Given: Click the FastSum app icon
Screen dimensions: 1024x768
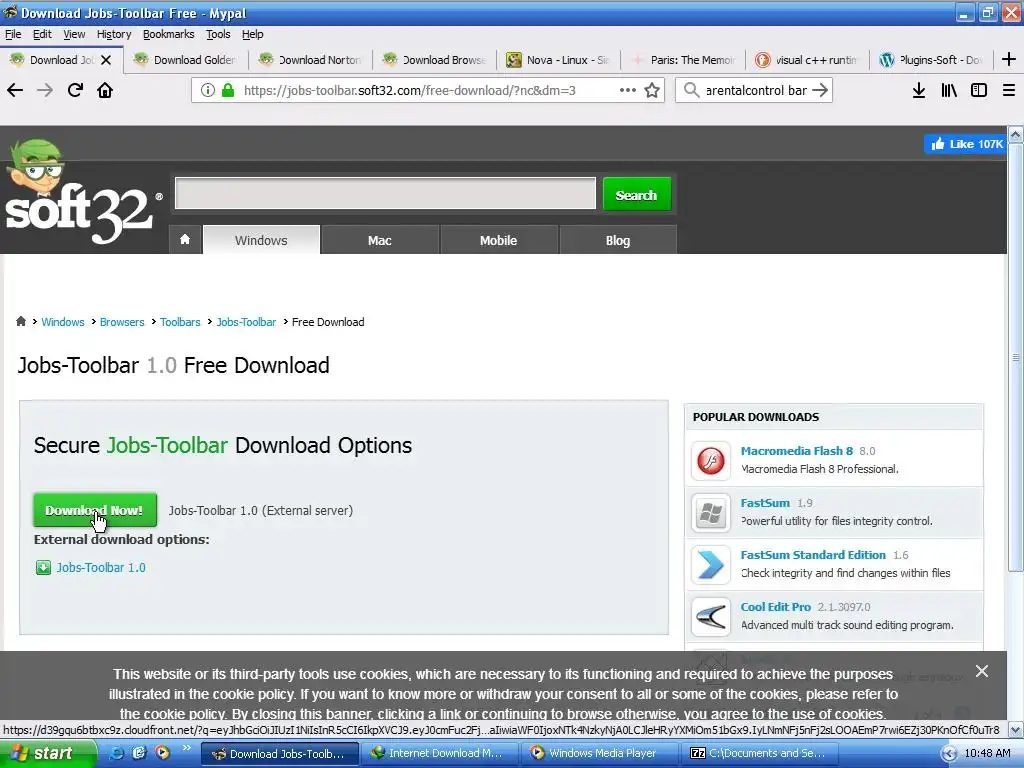Looking at the screenshot, I should 711,513.
